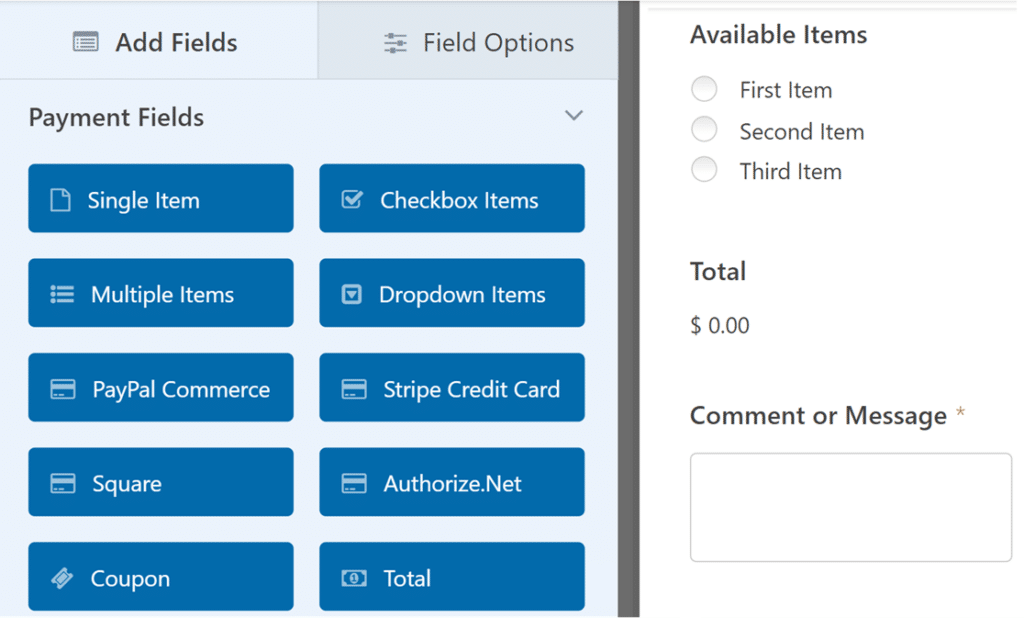Screen dimensions: 1024x618
Task: Click the Field Options sliders icon
Action: 393,42
